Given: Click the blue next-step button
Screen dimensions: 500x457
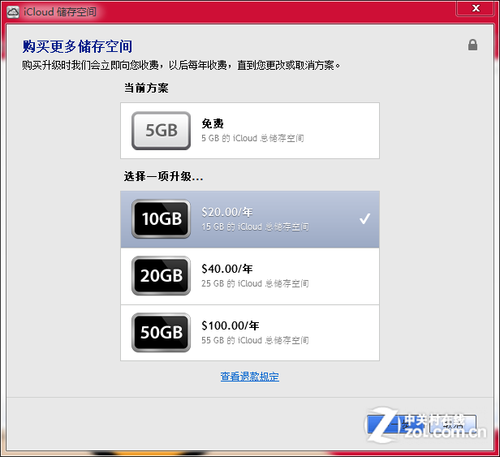Looking at the screenshot, I should click(395, 424).
